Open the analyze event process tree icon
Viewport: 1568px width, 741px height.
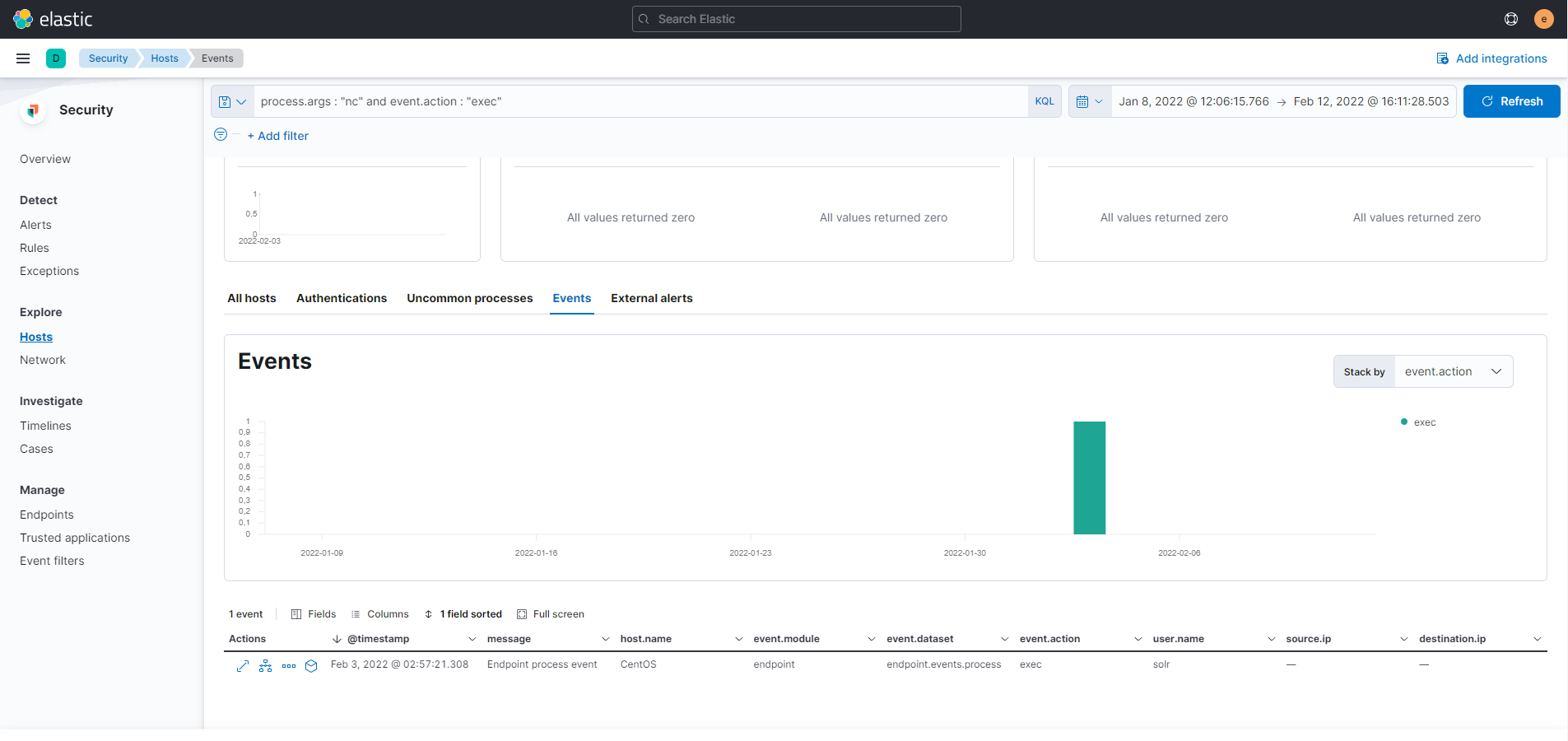(265, 665)
